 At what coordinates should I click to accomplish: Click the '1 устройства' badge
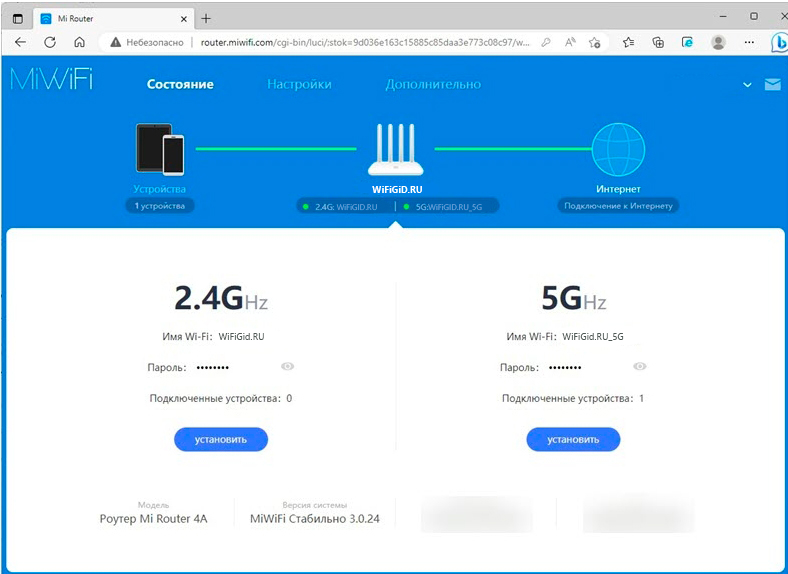(x=160, y=206)
